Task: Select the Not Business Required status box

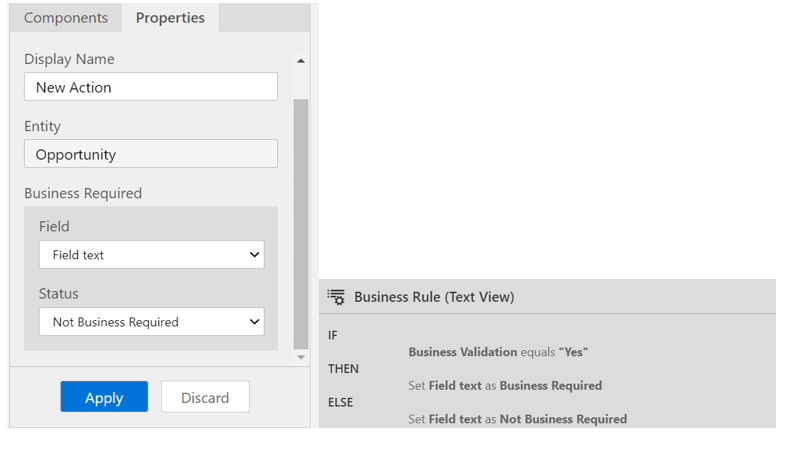Action: (x=152, y=322)
